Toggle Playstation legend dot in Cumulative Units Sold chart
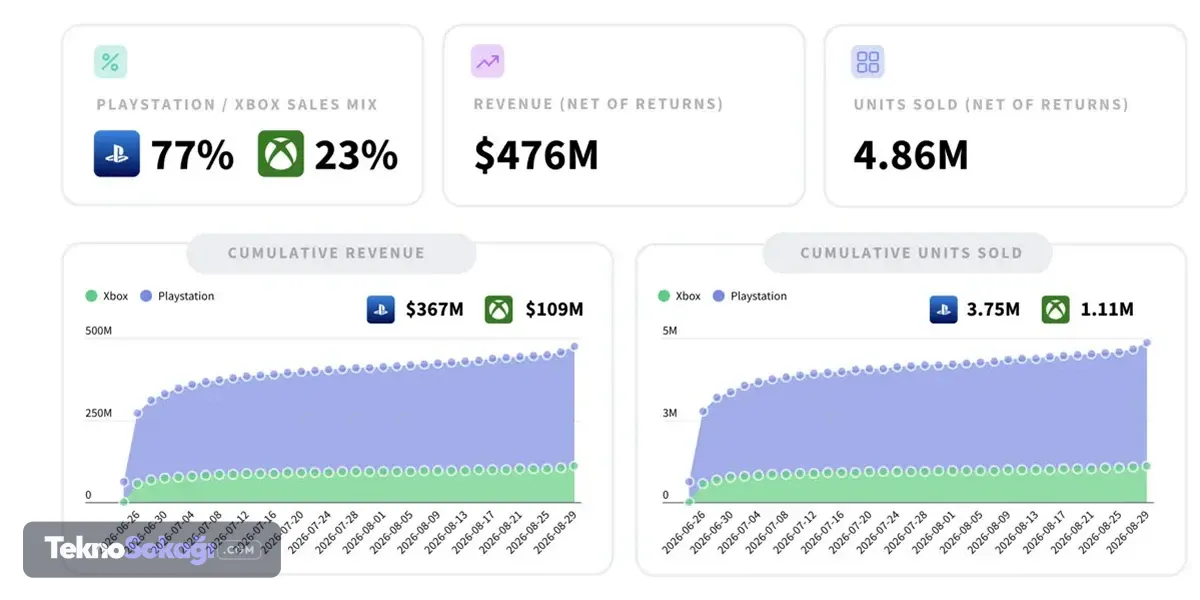The height and width of the screenshot is (600, 1200). 718,296
